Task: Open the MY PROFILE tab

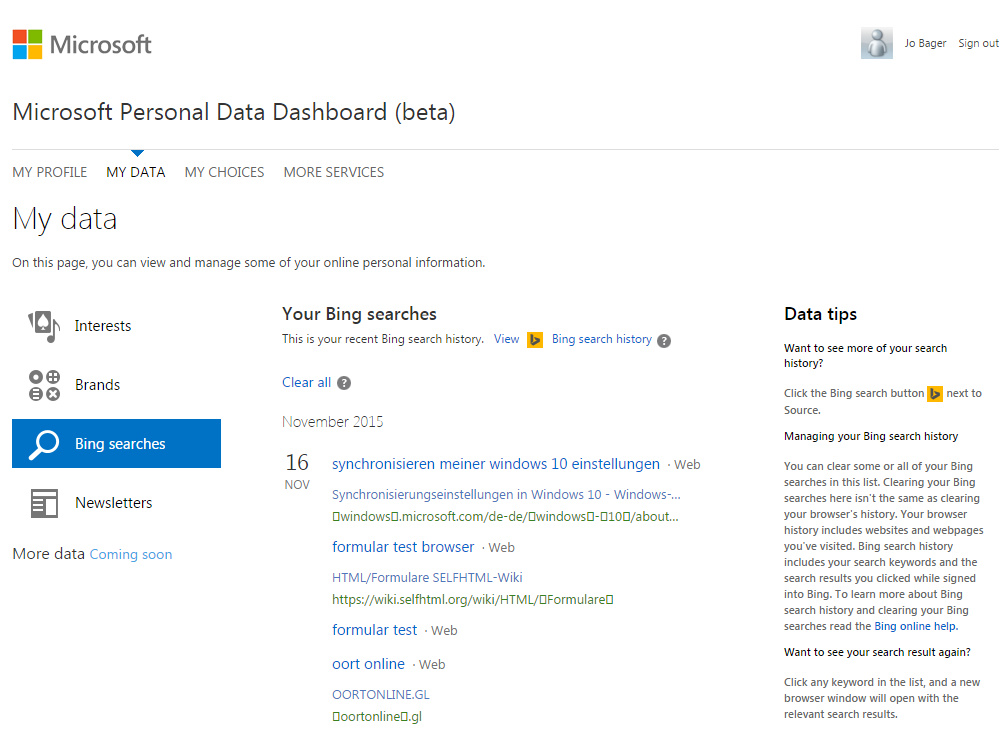Action: [50, 172]
